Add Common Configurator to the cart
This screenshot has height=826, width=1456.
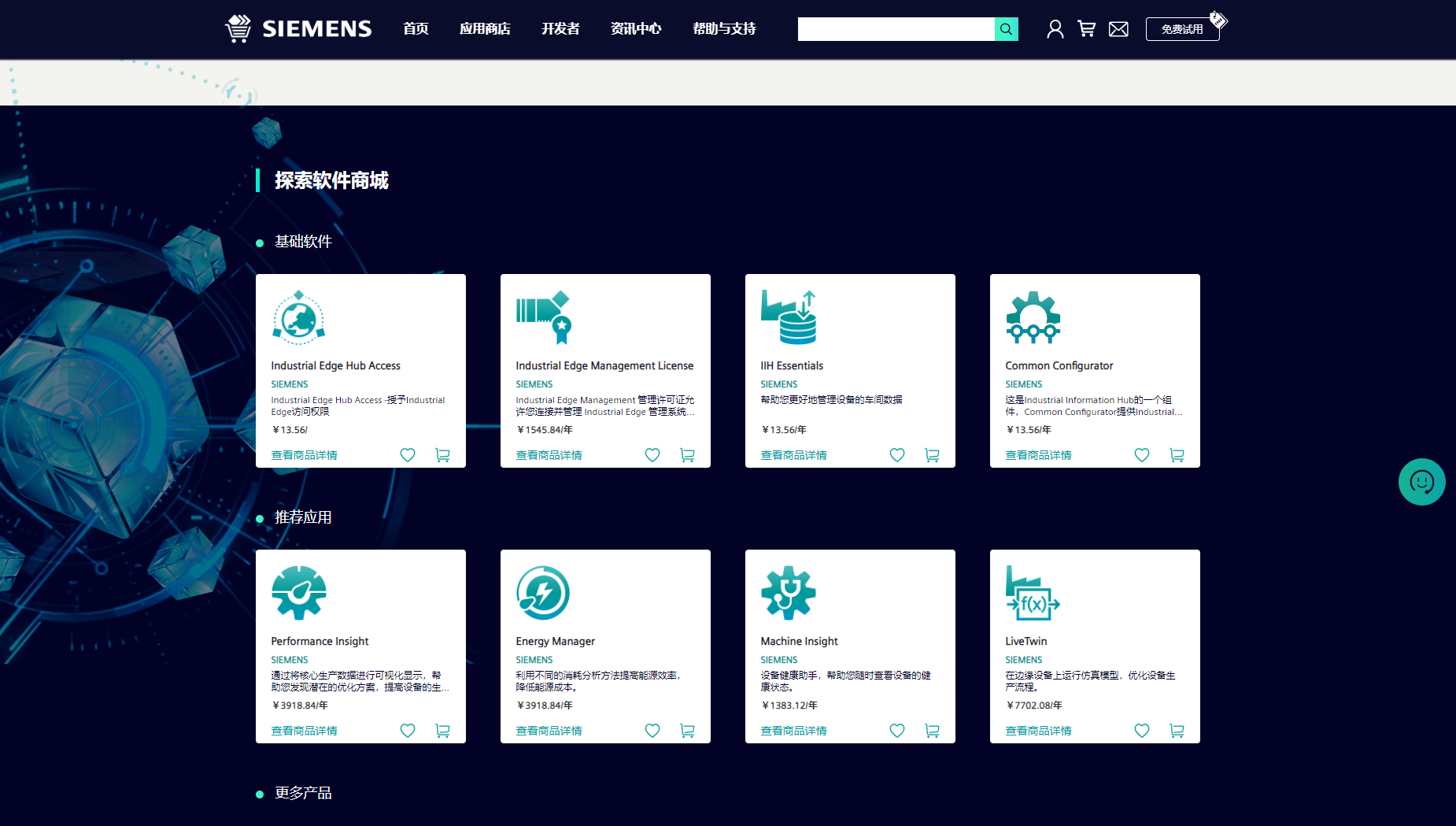(1177, 454)
